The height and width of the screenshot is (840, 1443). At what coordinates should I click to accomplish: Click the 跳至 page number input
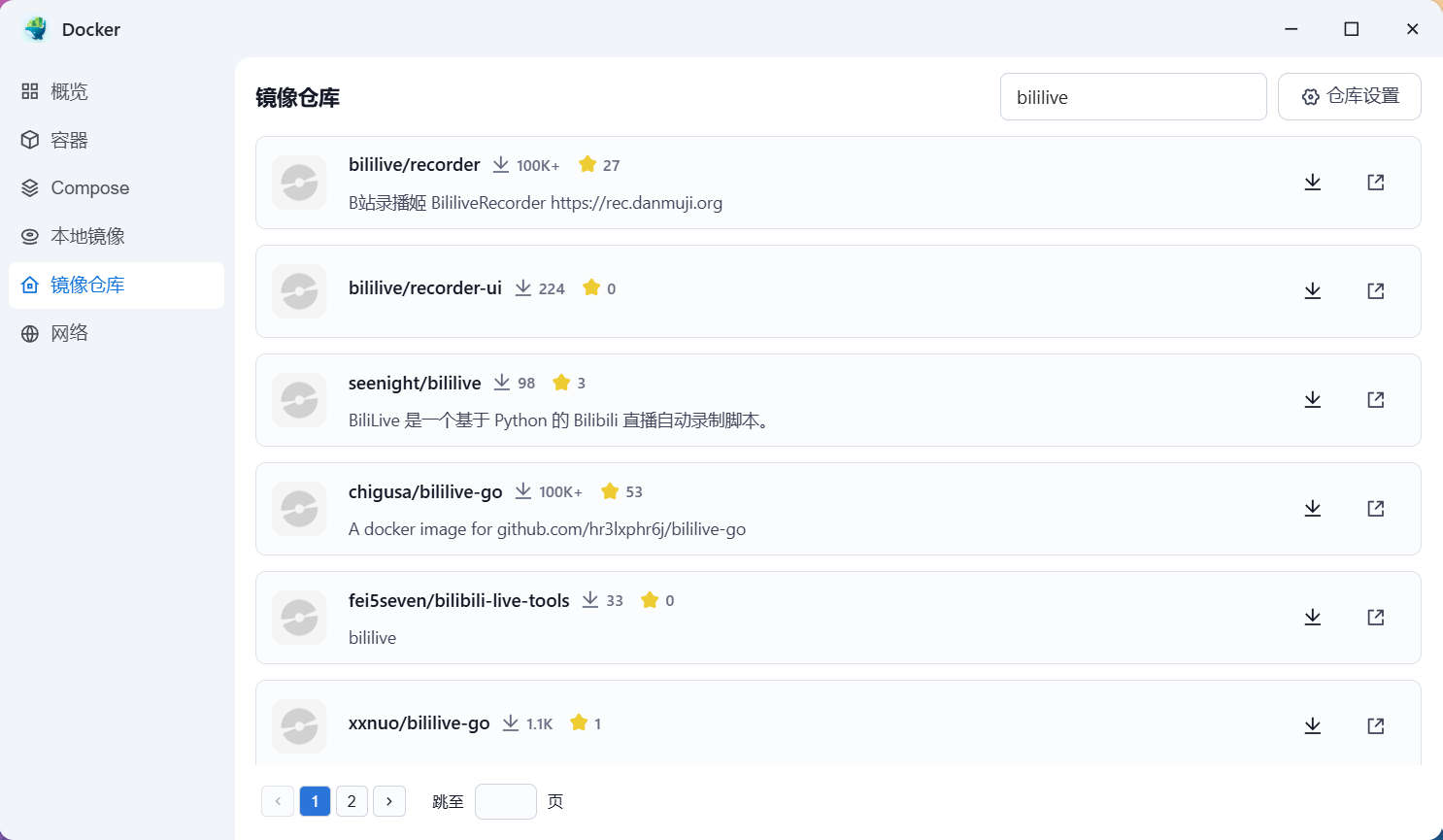pyautogui.click(x=506, y=801)
